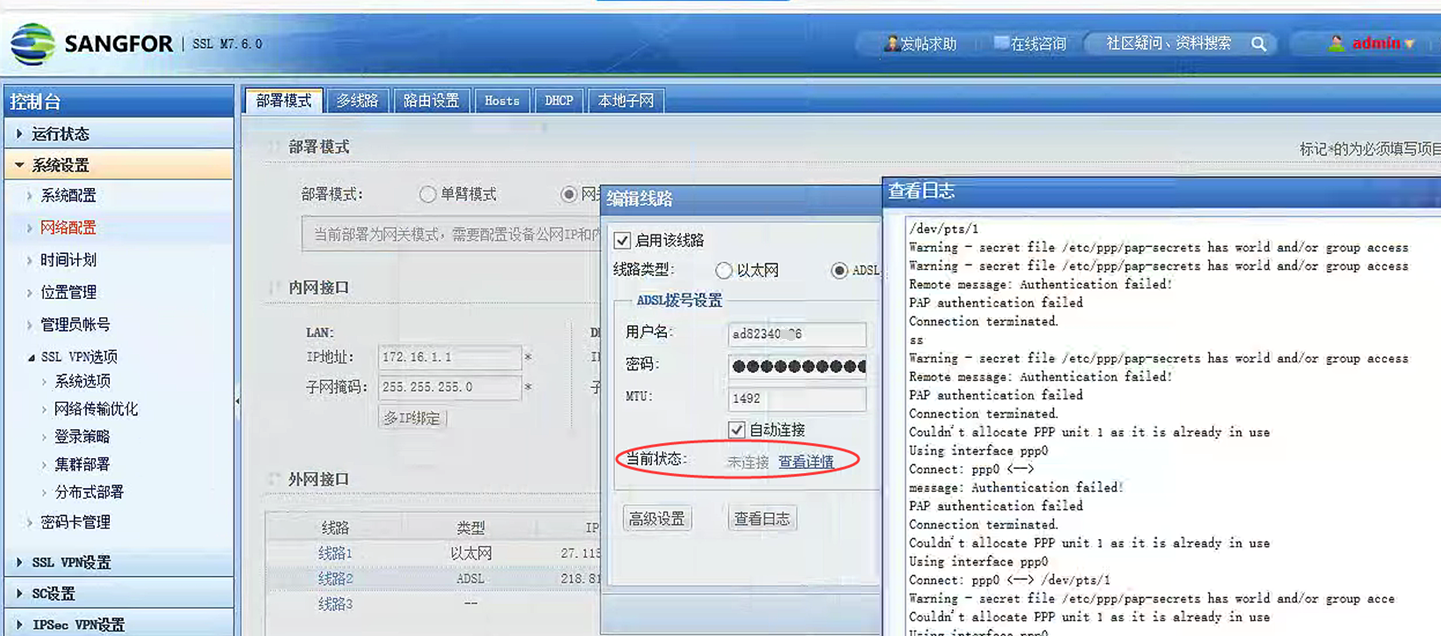The image size is (1441, 636).
Task: Open 集群部署 in the sidebar
Action: coord(82,464)
